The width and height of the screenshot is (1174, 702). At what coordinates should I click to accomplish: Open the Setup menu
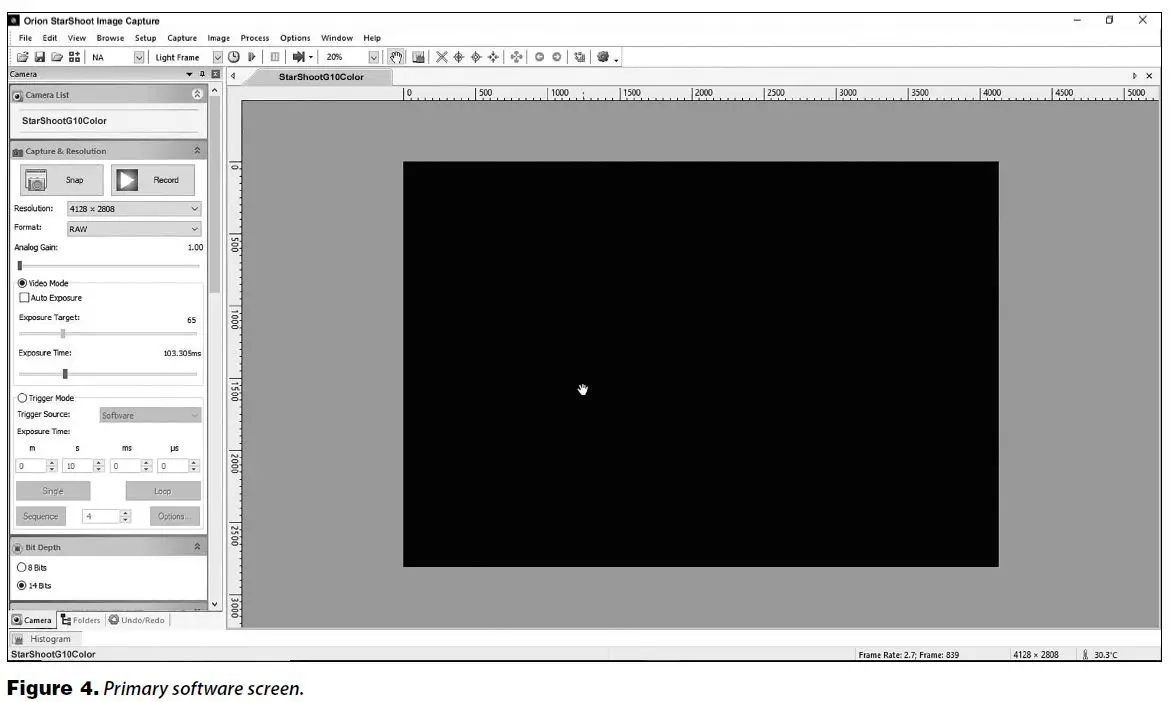coord(145,38)
